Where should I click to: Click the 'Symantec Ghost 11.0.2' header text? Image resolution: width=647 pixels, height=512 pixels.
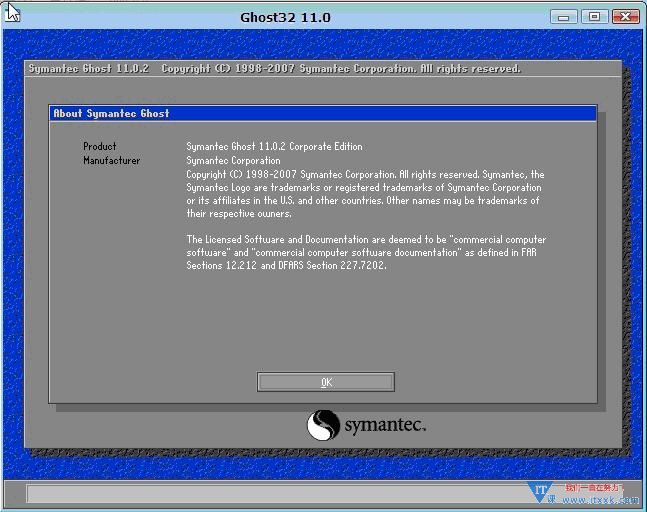pos(89,68)
